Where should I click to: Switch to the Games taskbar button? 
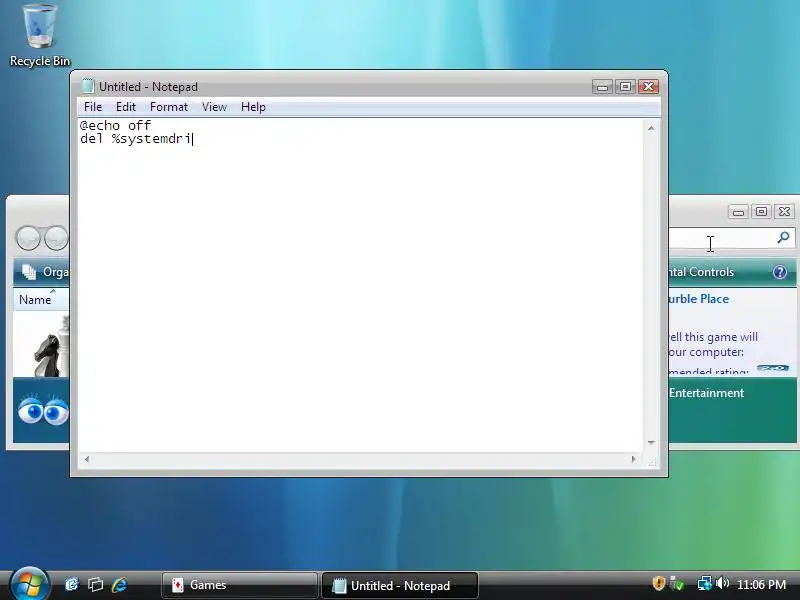coord(239,585)
